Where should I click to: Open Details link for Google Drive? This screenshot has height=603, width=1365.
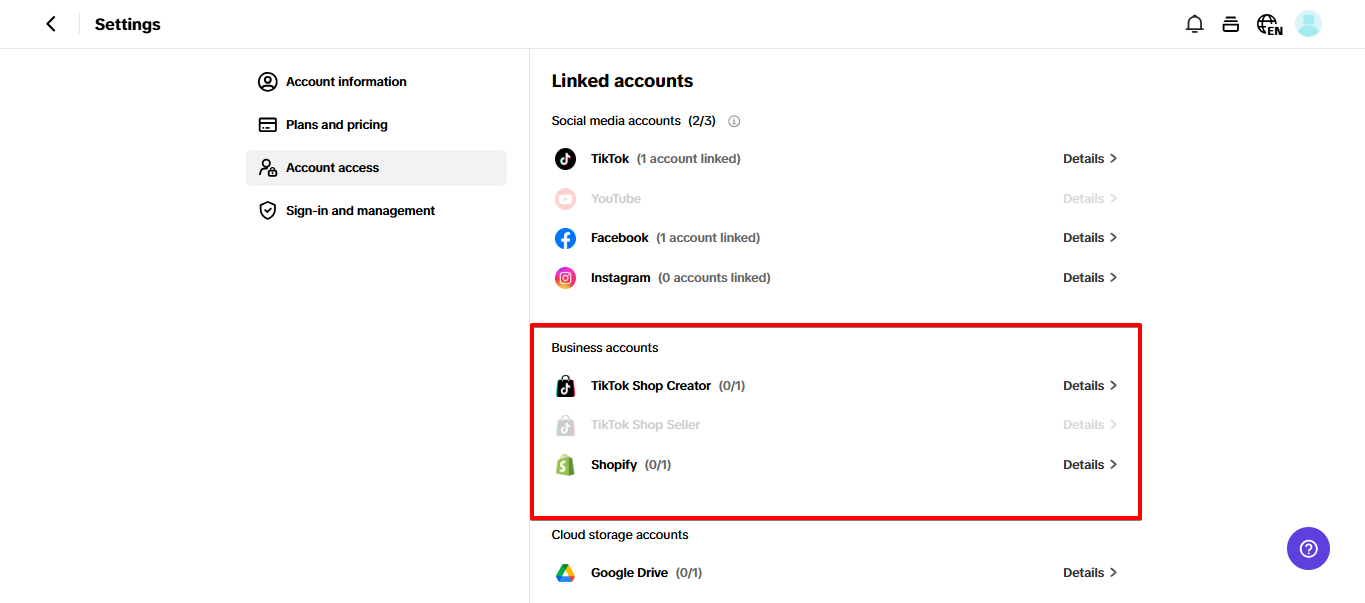[x=1089, y=573]
